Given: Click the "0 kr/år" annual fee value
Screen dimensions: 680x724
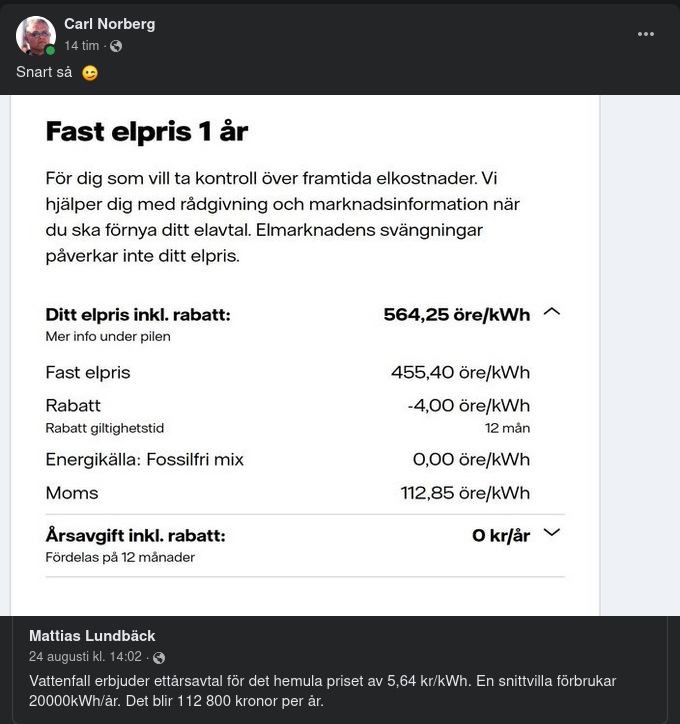Looking at the screenshot, I should click(x=501, y=536).
